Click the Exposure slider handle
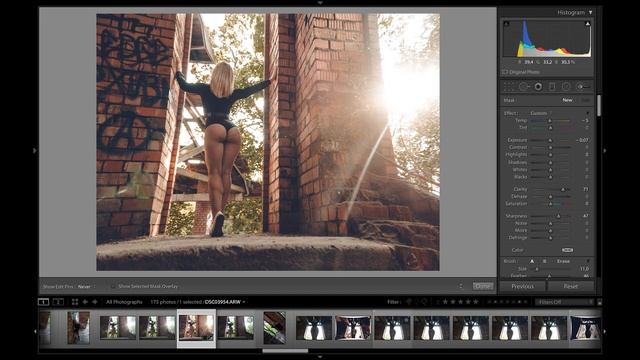Viewport: 640px width, 360px height. coord(550,140)
